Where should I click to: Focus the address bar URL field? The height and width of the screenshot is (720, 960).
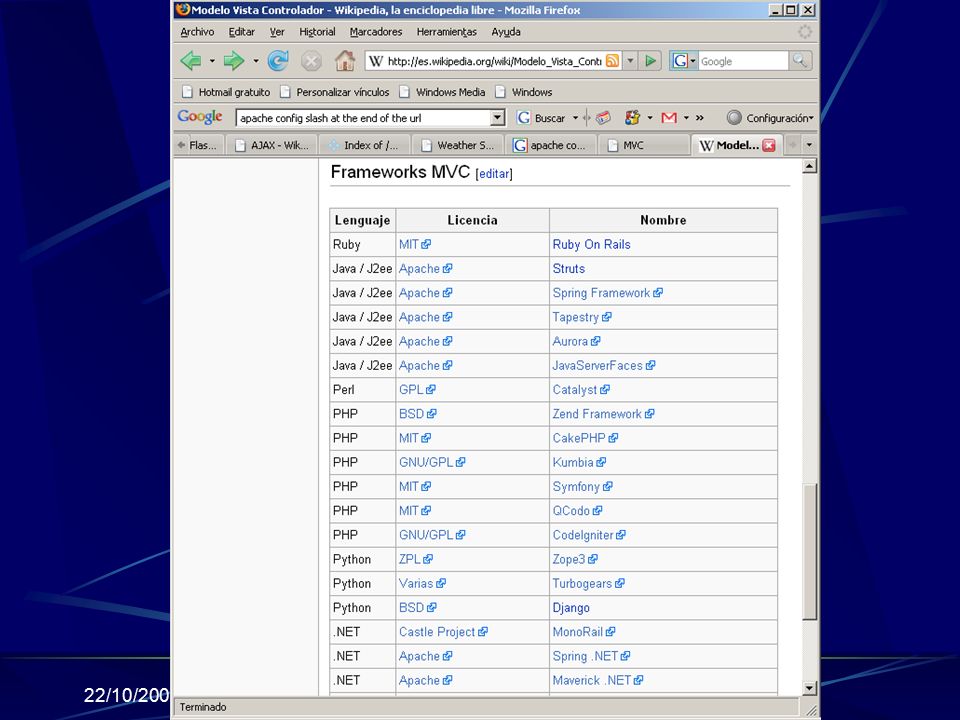(x=495, y=61)
